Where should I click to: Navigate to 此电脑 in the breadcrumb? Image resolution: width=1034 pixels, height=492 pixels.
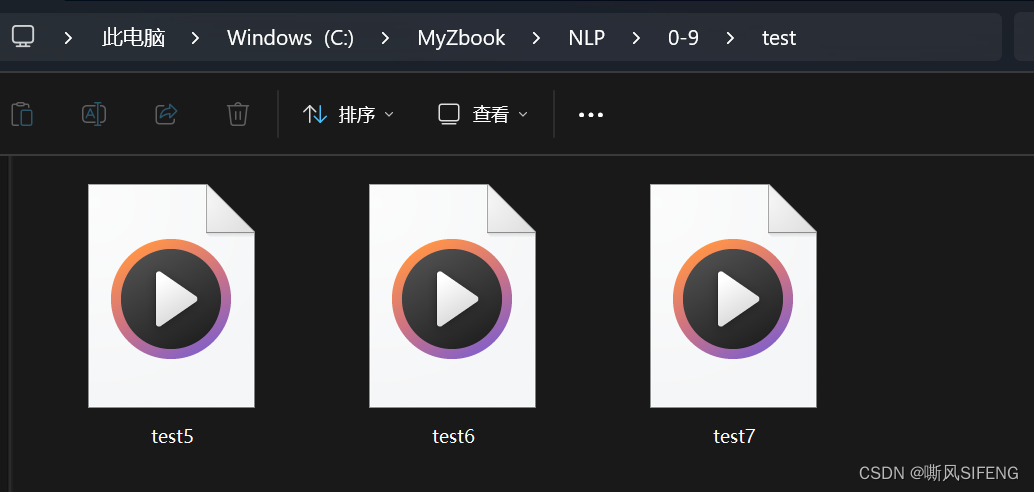click(133, 38)
